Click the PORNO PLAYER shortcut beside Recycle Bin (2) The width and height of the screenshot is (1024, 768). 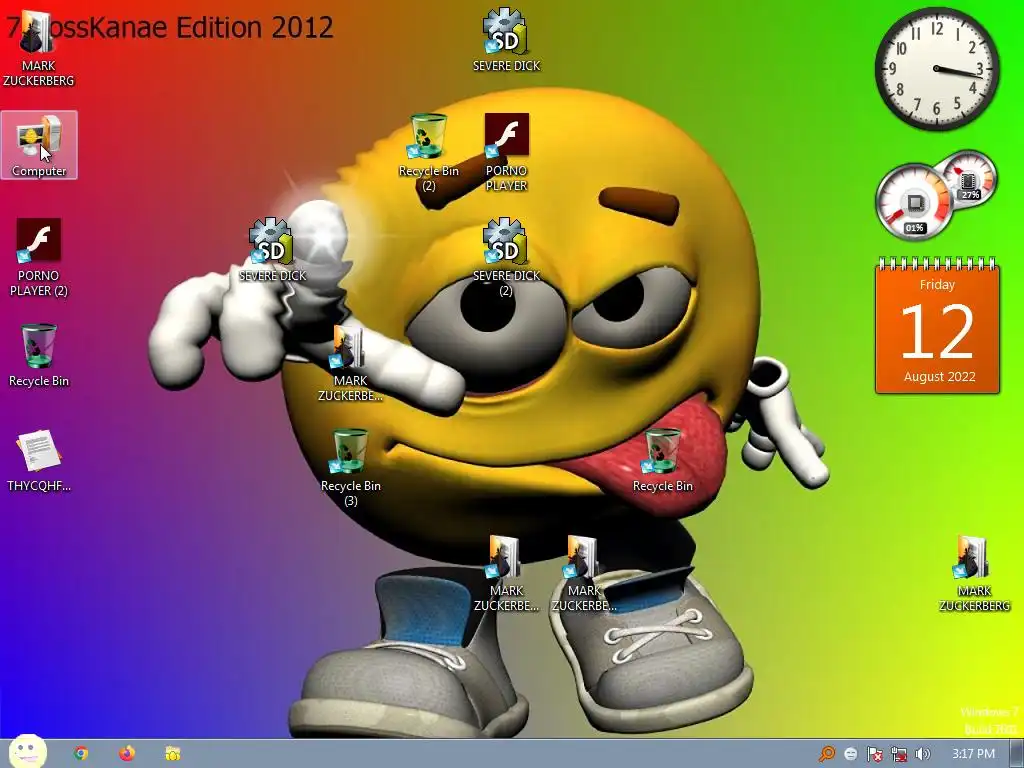506,152
